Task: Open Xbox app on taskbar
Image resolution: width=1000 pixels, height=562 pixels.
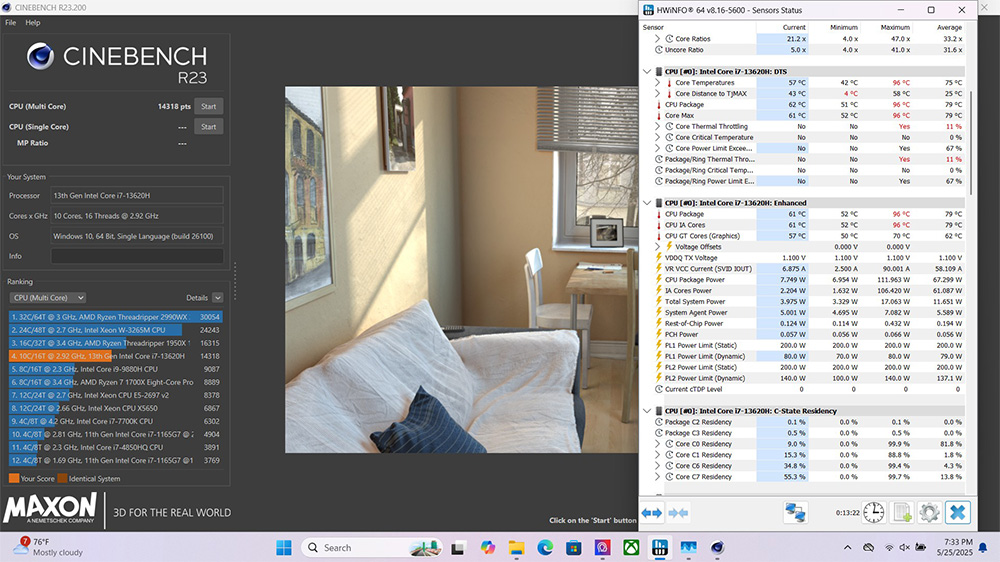Action: click(x=631, y=547)
